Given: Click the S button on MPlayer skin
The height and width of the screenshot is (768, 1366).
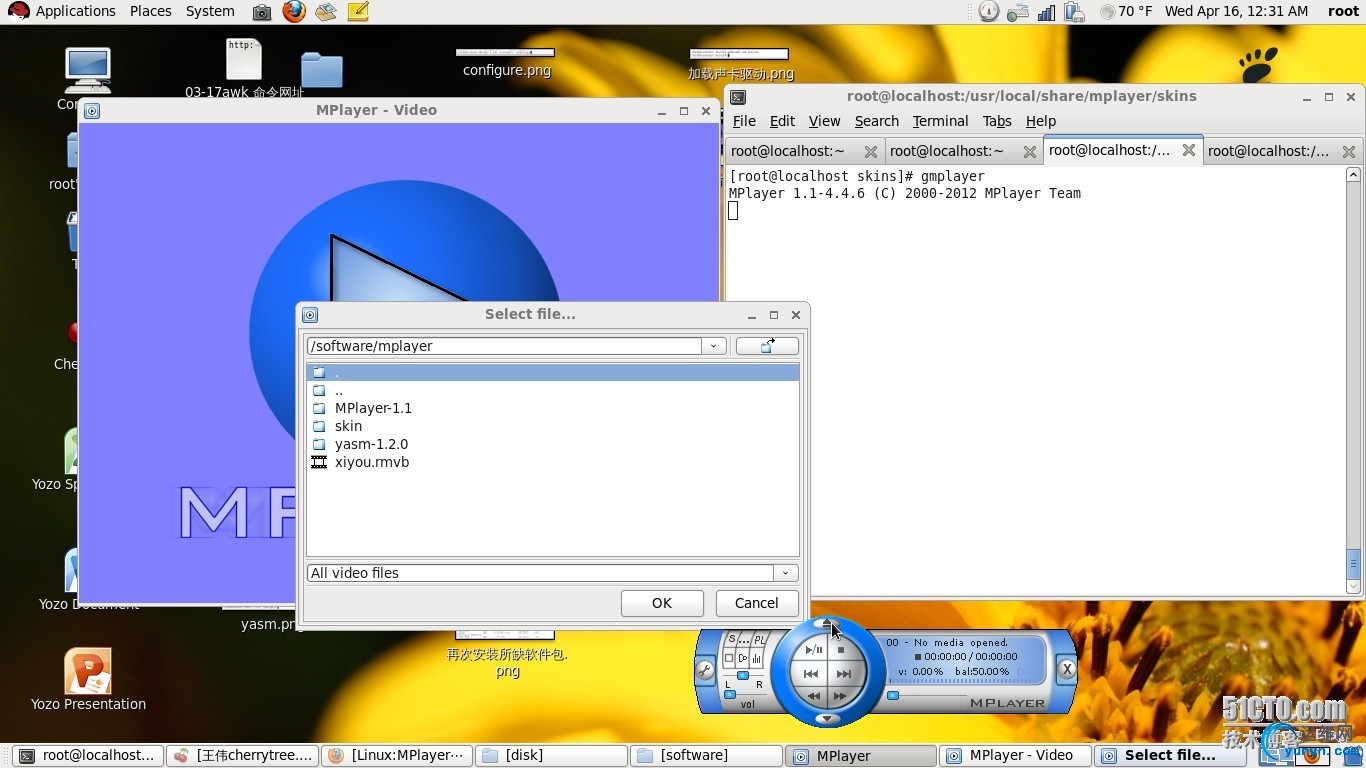Looking at the screenshot, I should coord(732,639).
